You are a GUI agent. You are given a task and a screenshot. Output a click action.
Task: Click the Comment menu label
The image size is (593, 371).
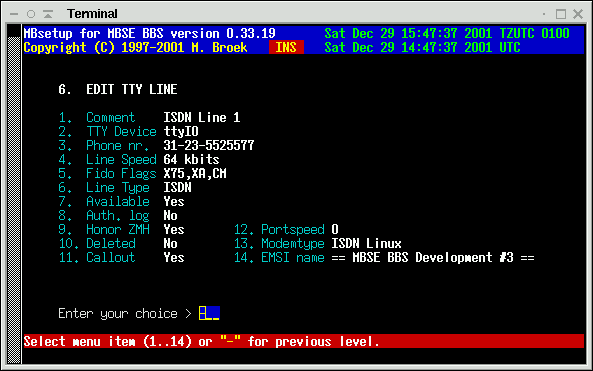pos(110,117)
